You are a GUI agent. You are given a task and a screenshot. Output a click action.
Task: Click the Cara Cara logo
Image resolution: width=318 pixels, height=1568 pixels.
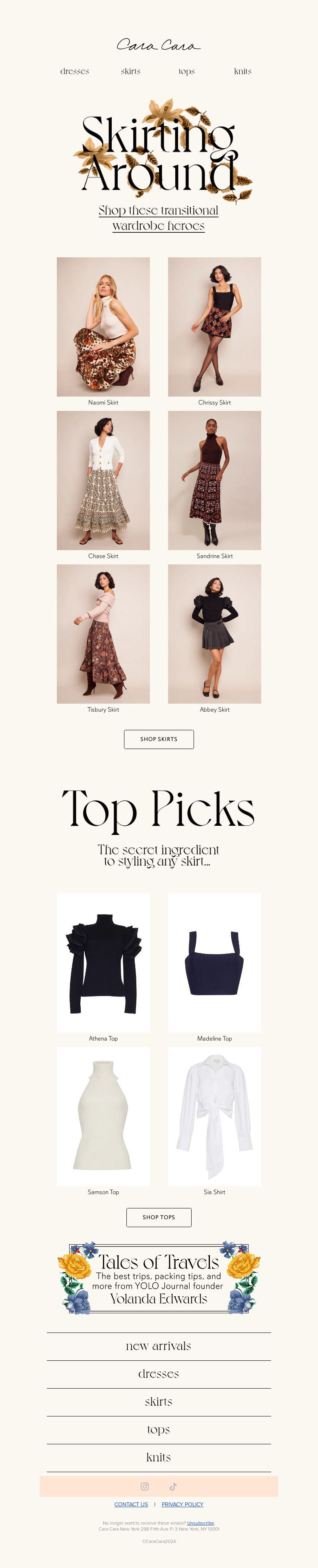pos(159,45)
